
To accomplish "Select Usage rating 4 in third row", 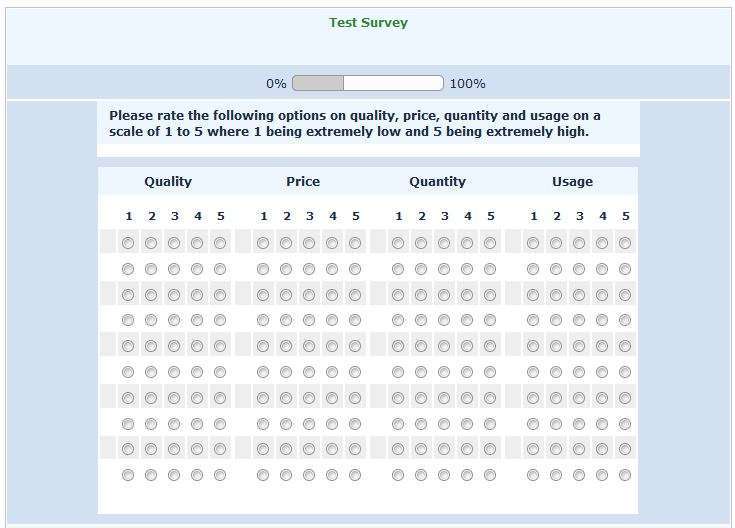I will pos(602,295).
